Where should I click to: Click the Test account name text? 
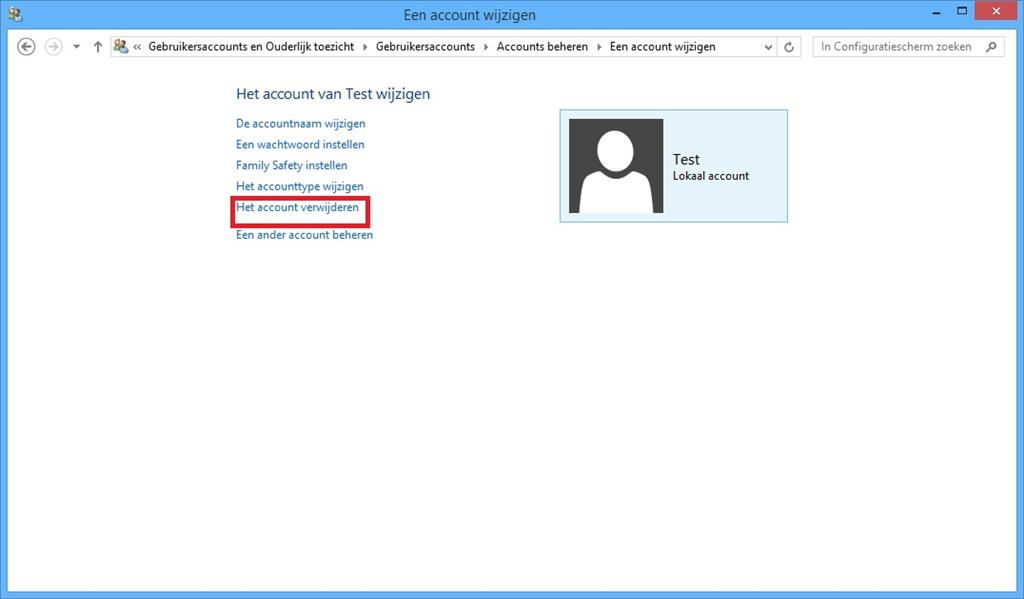686,159
